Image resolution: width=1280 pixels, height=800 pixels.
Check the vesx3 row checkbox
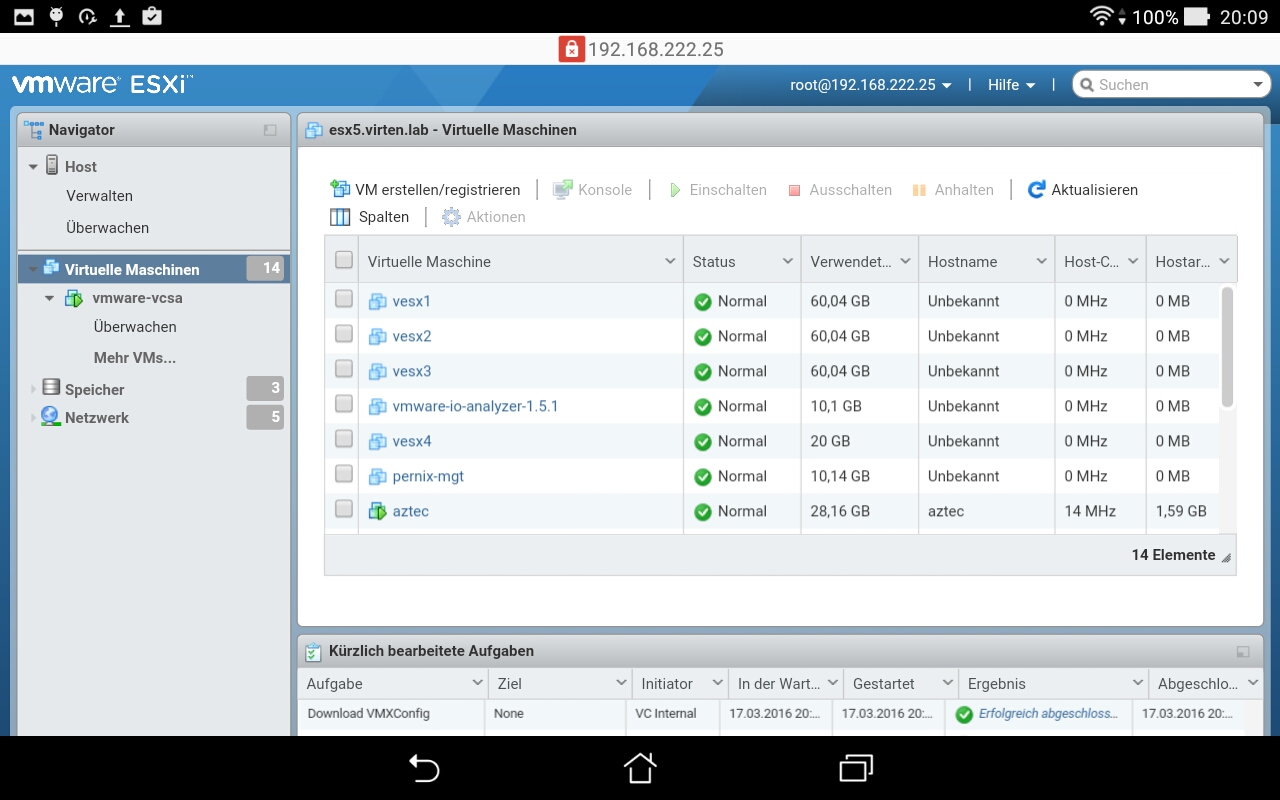coord(344,369)
